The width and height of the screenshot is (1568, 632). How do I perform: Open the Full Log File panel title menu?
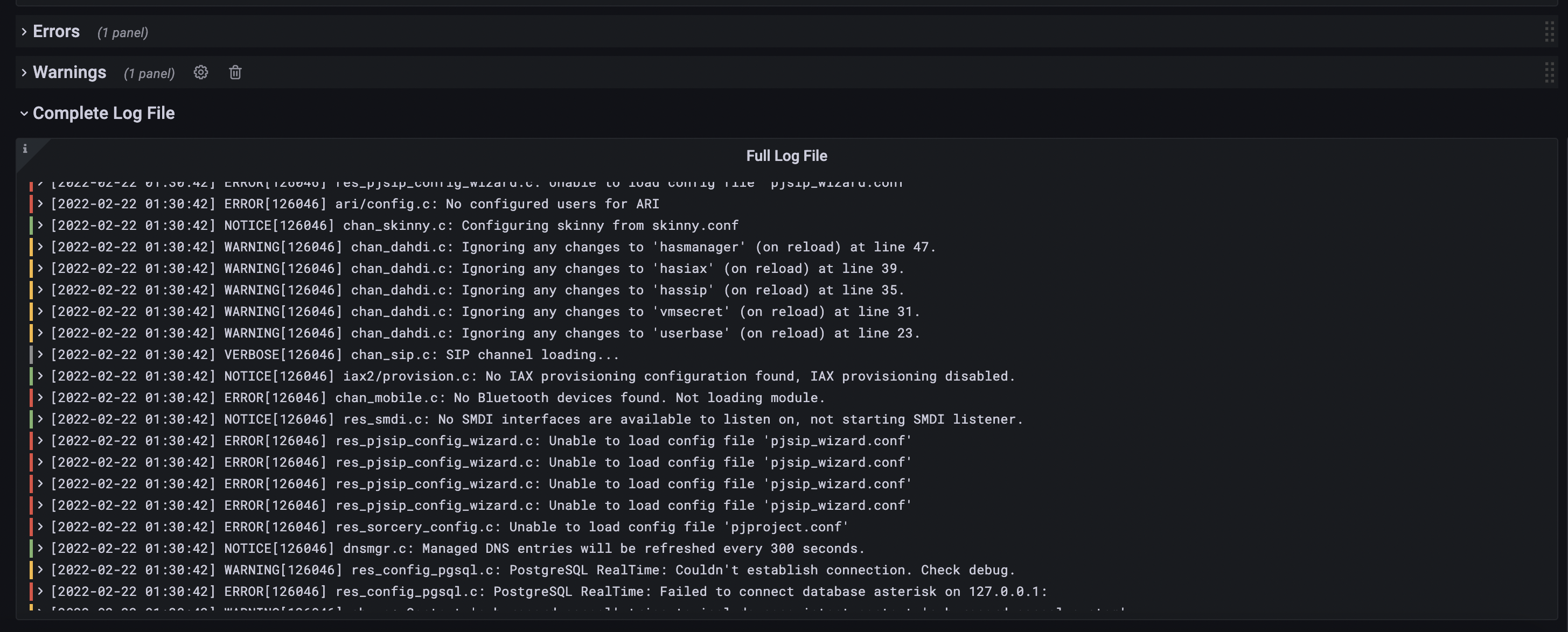pos(786,156)
